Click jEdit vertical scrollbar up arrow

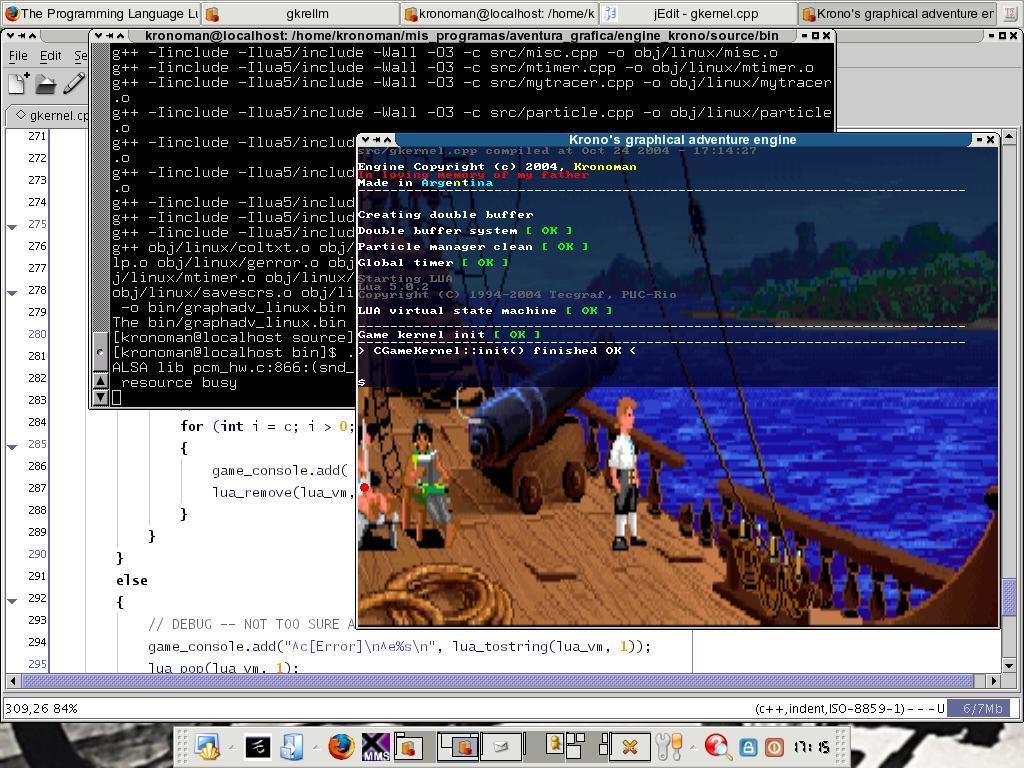(x=1010, y=137)
